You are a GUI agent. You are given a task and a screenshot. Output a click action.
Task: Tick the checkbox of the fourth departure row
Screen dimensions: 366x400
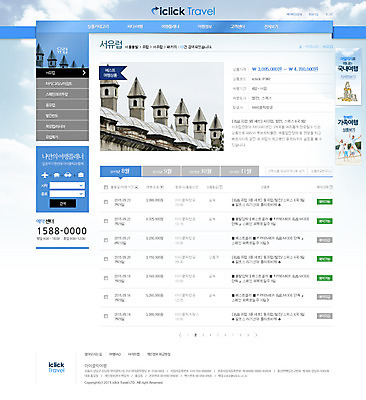pyautogui.click(x=106, y=259)
